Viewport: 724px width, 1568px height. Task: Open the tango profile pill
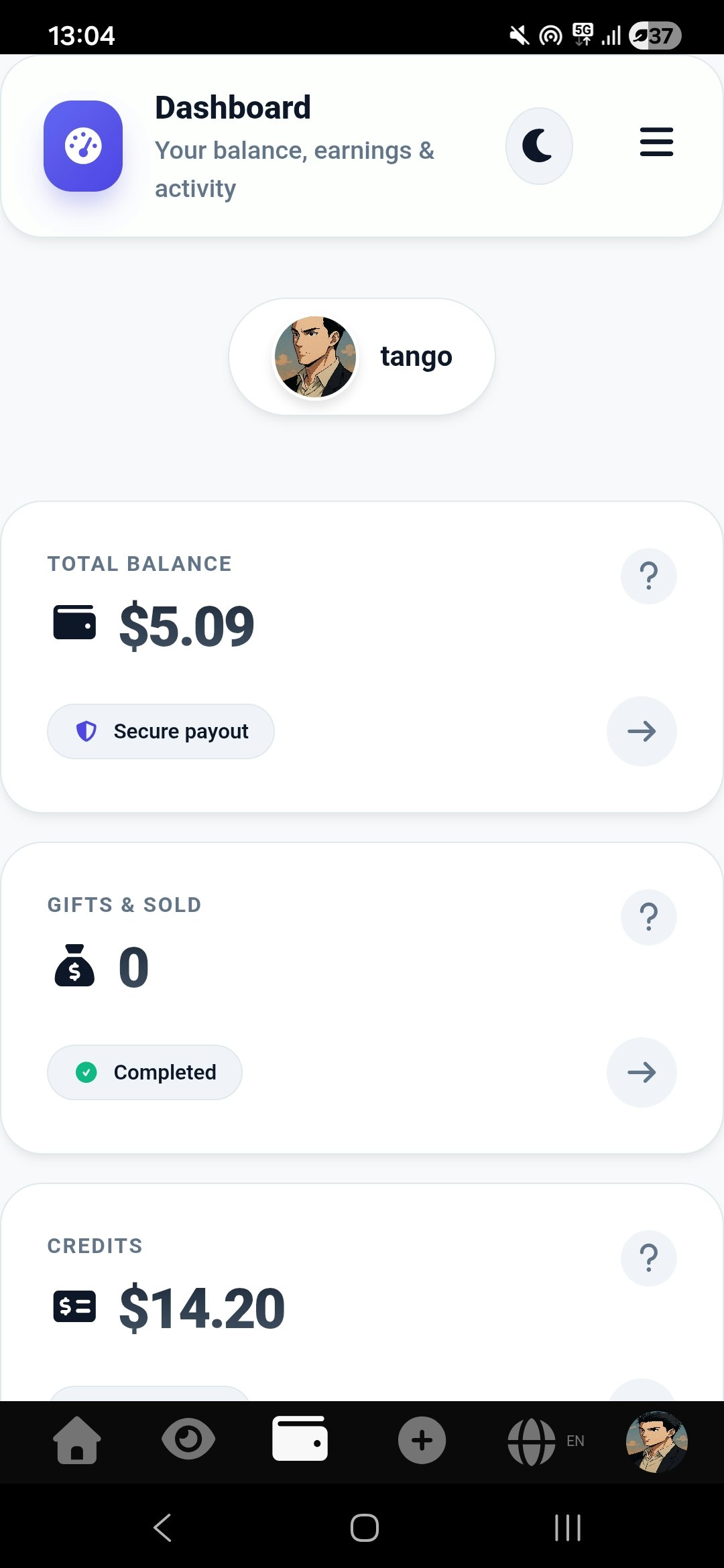point(362,356)
